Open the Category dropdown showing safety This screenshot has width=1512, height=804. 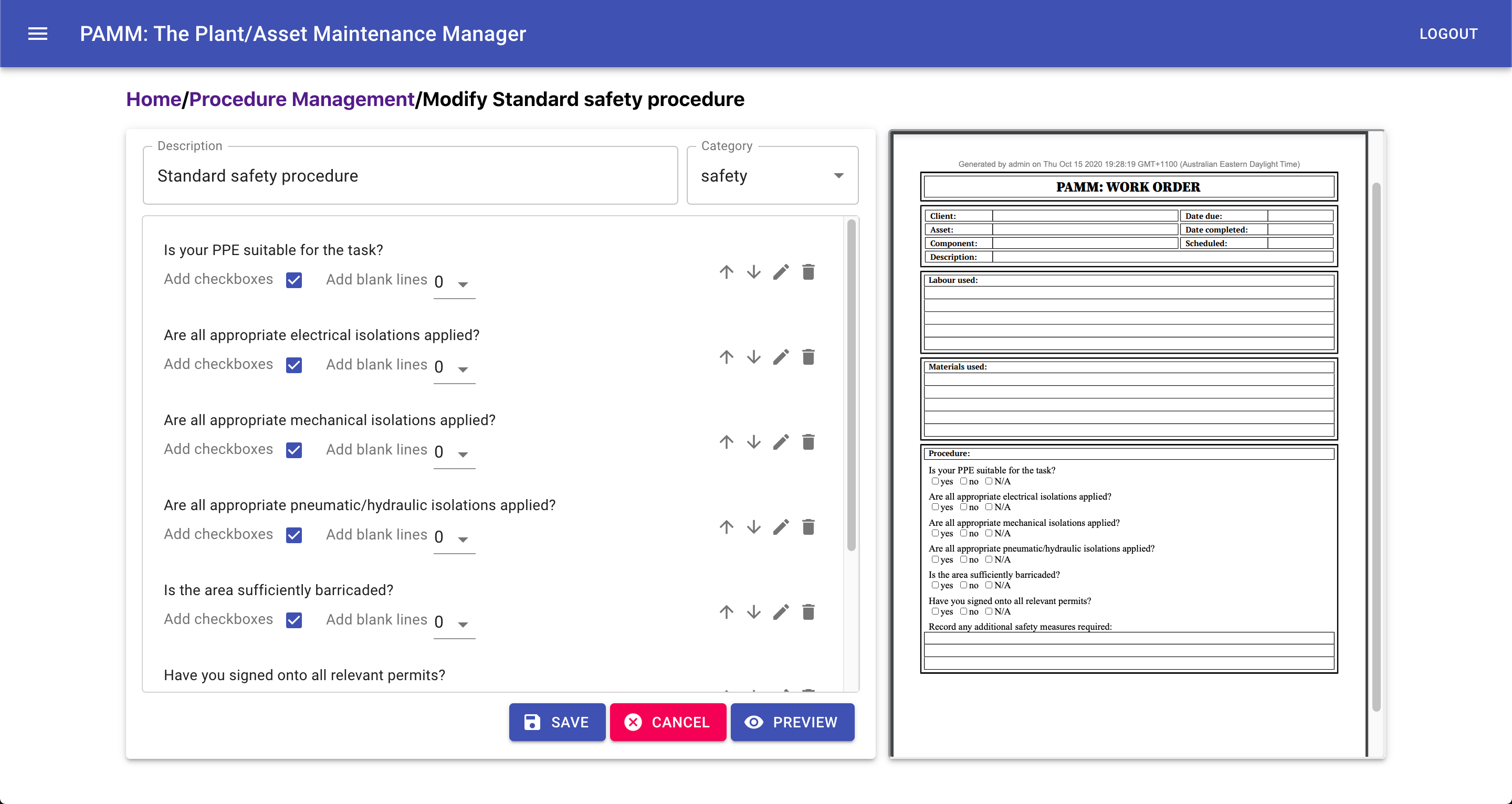[772, 175]
